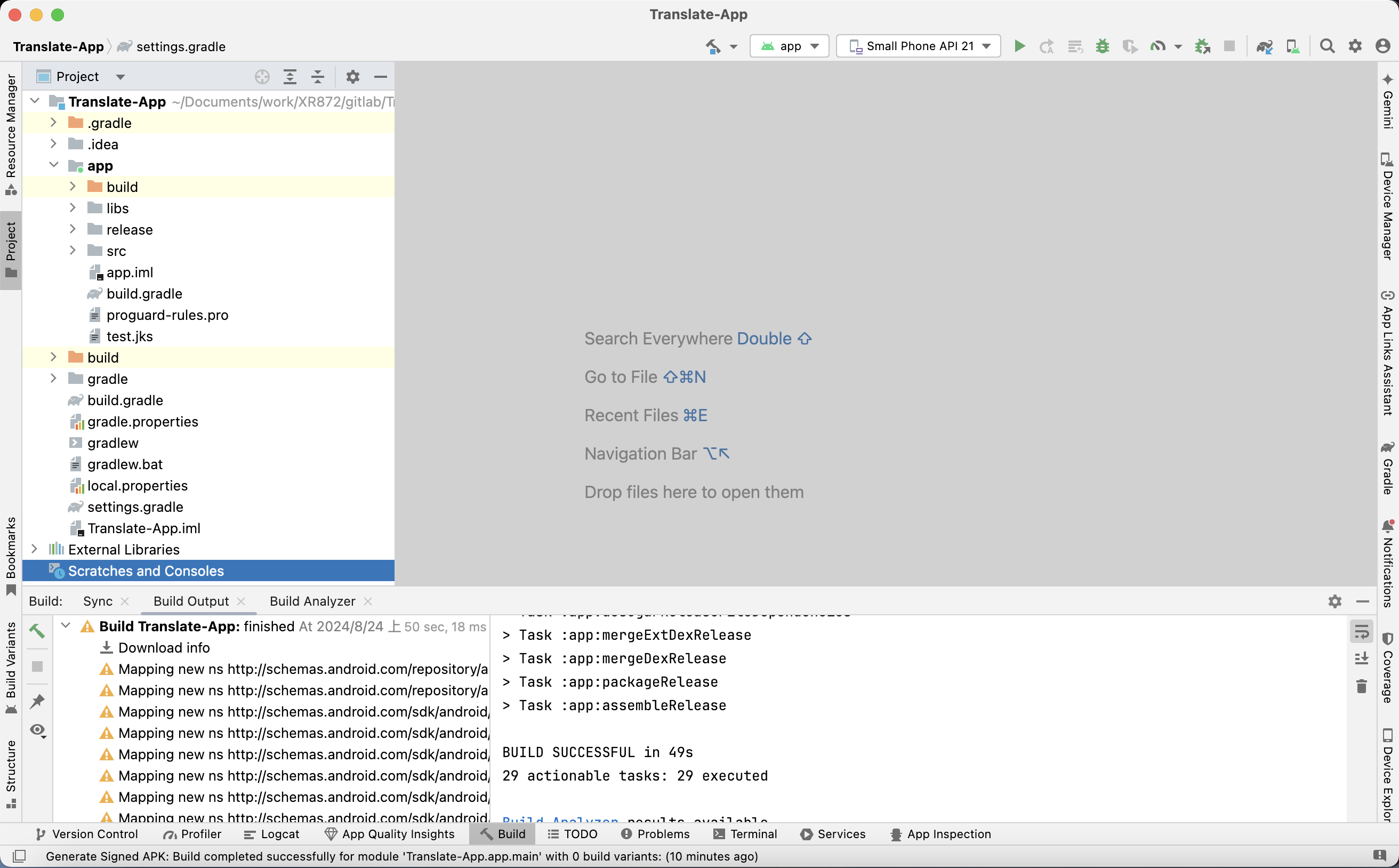This screenshot has height=868, width=1399.
Task: Toggle soft-wrap in build output
Action: (1362, 632)
